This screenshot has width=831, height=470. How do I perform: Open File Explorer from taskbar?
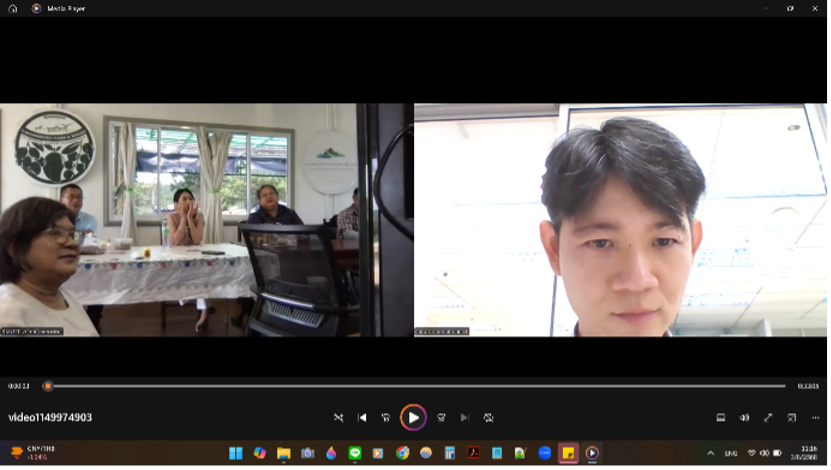283,453
